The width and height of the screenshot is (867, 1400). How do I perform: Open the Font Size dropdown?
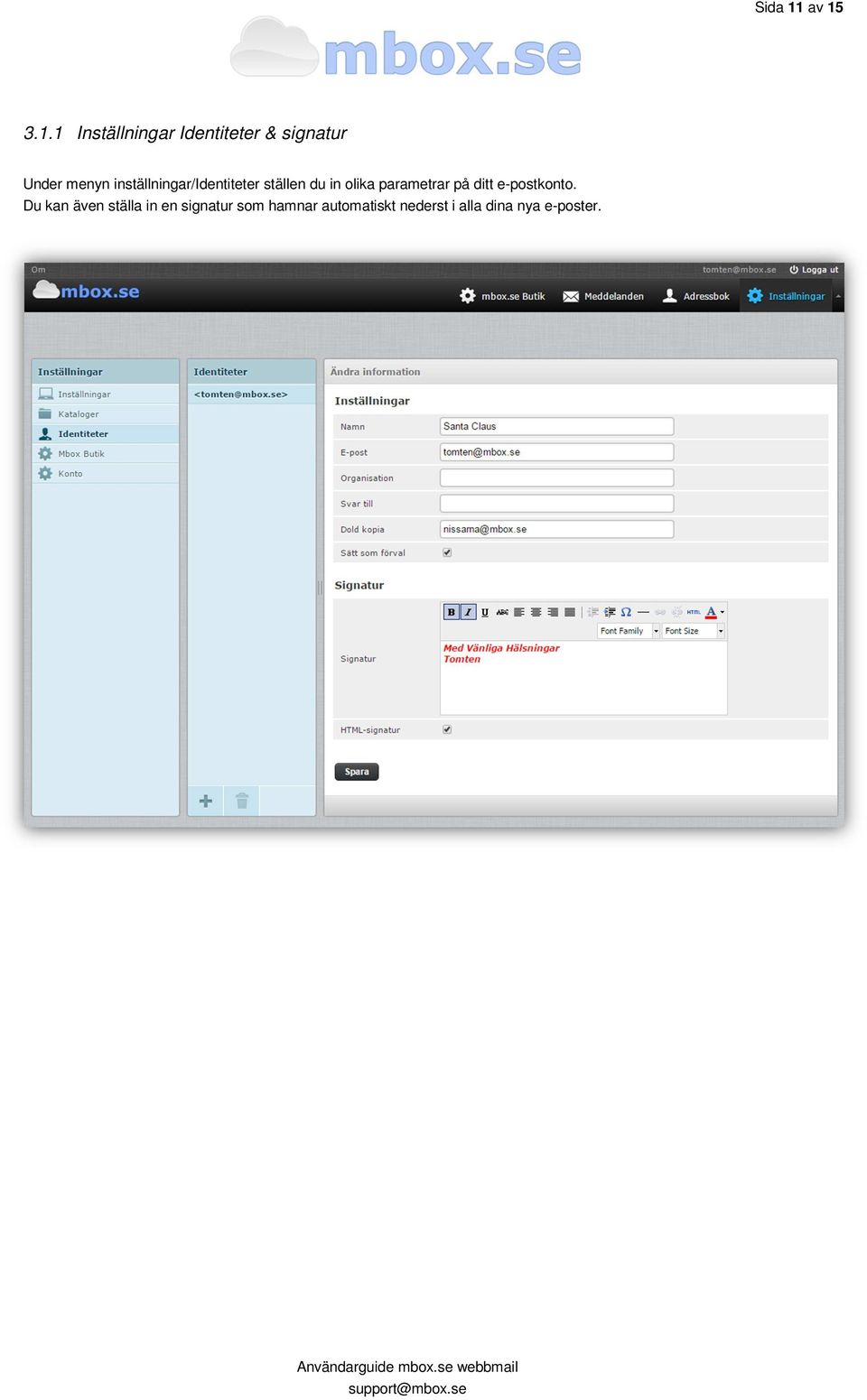(694, 631)
